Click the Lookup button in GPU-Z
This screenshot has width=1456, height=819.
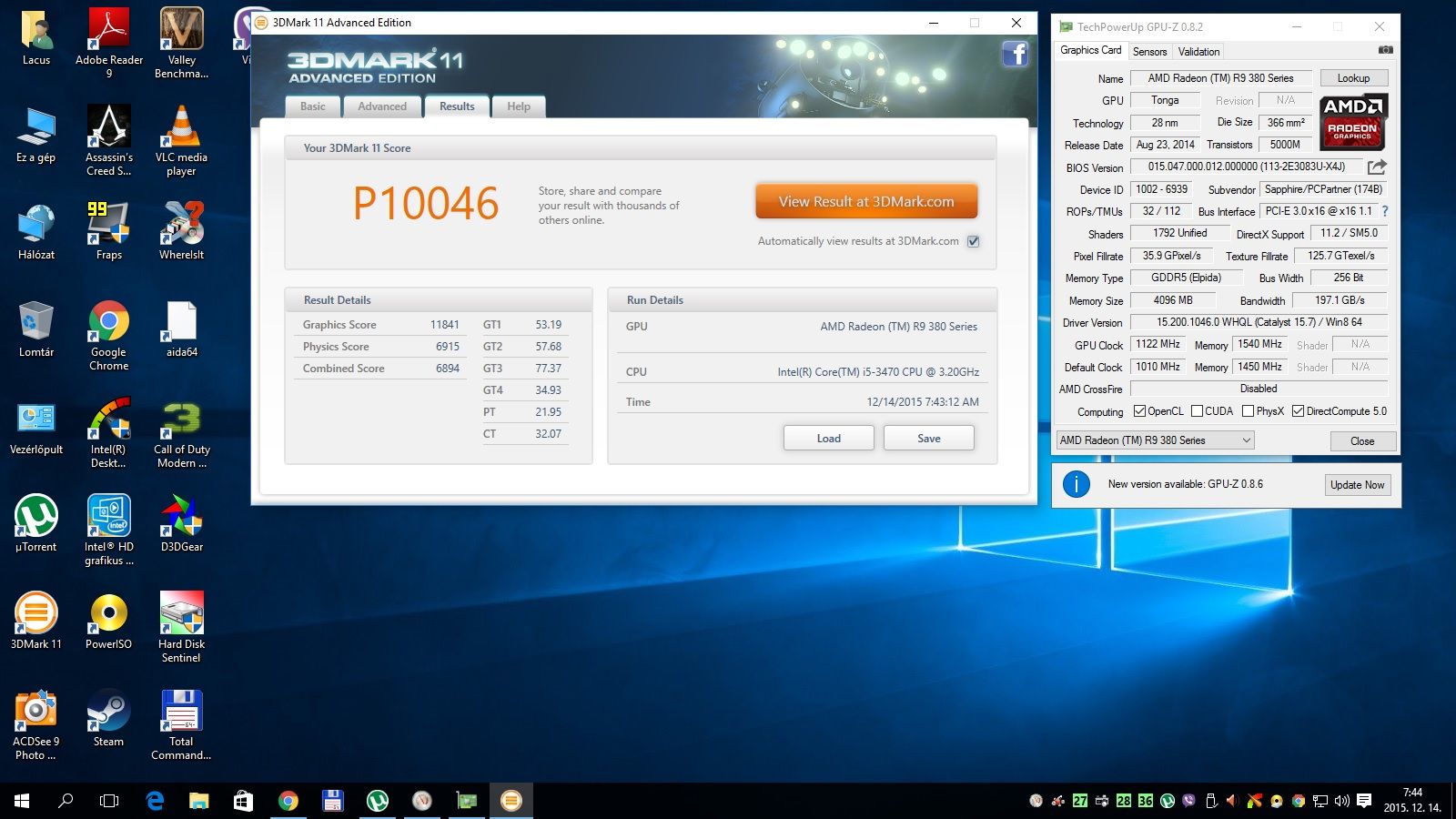tap(1353, 78)
